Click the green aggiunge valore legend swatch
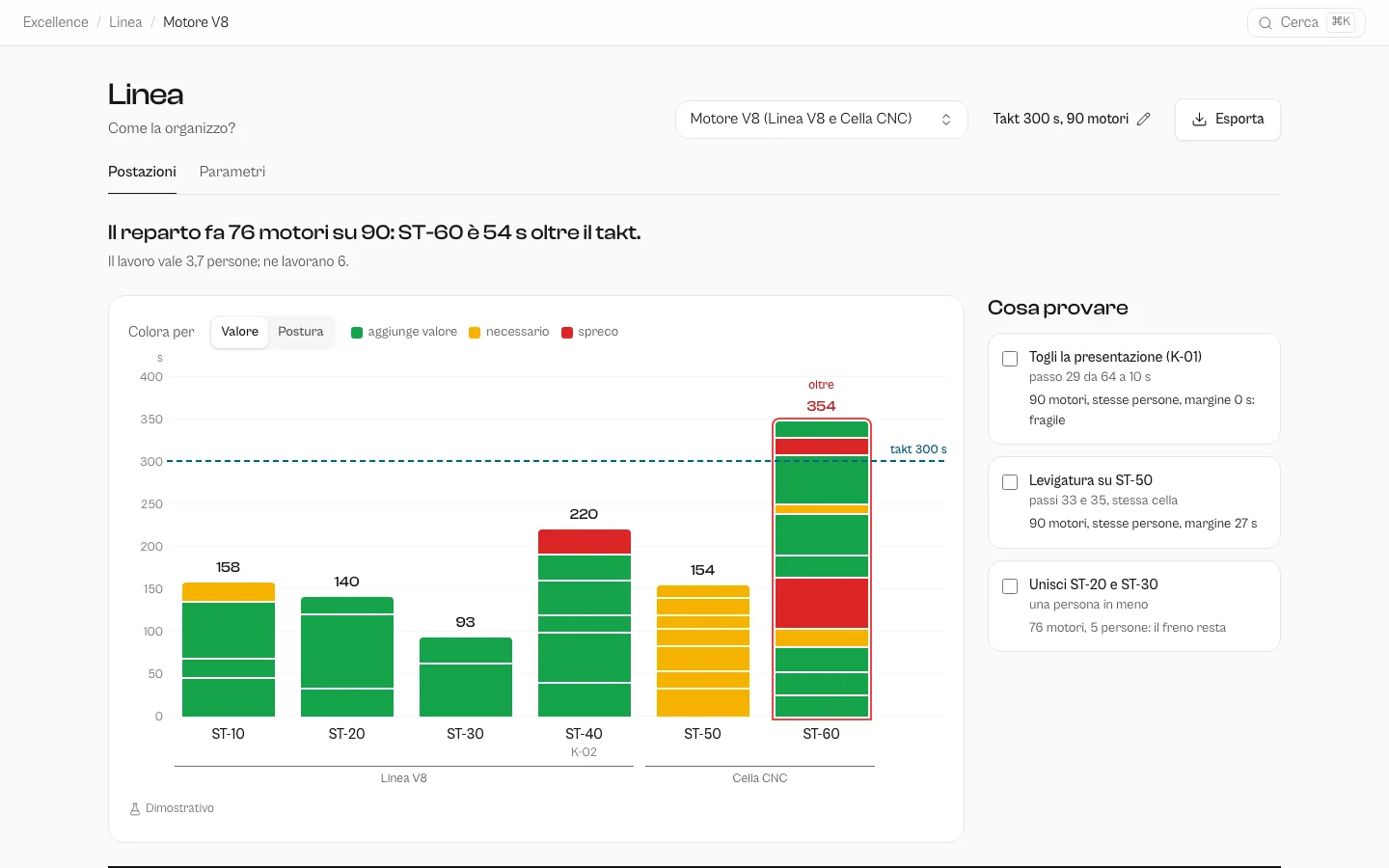 click(357, 333)
